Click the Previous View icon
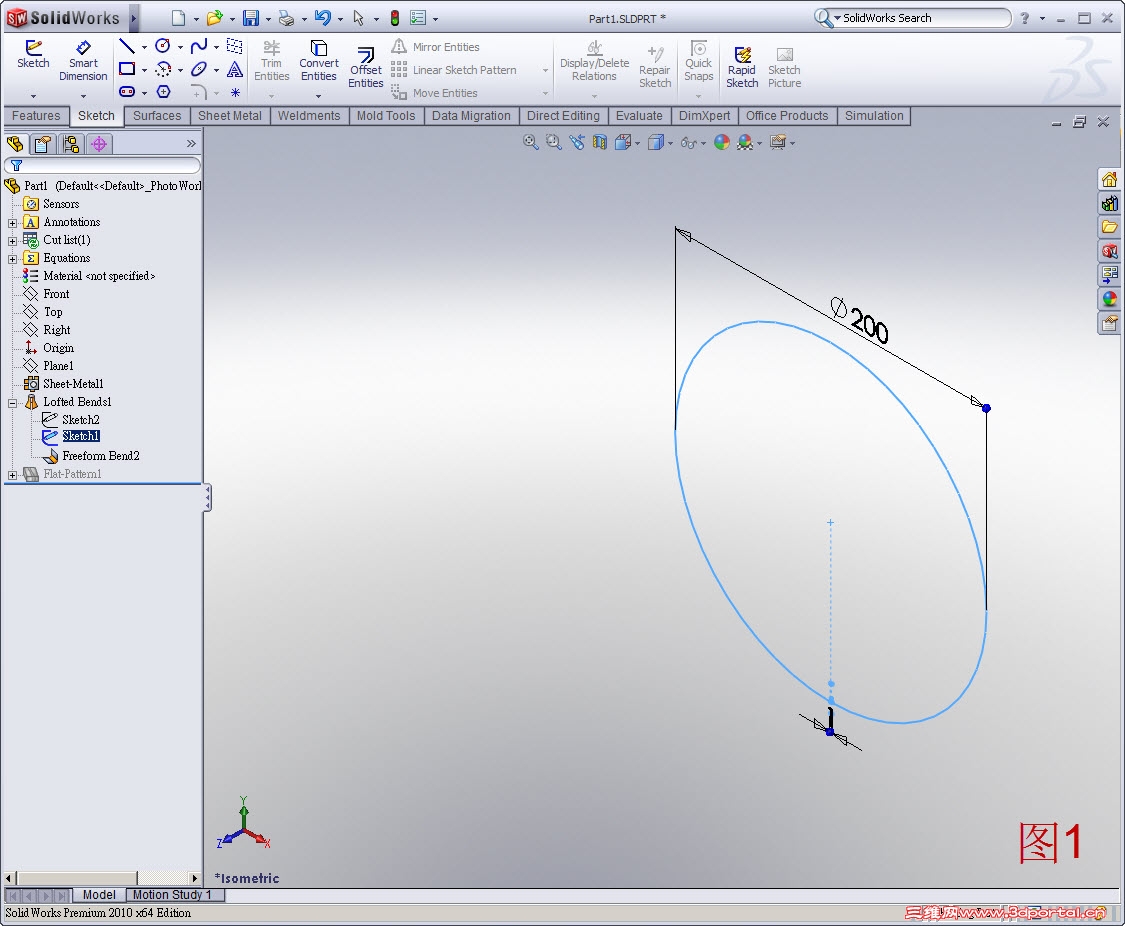 point(577,142)
